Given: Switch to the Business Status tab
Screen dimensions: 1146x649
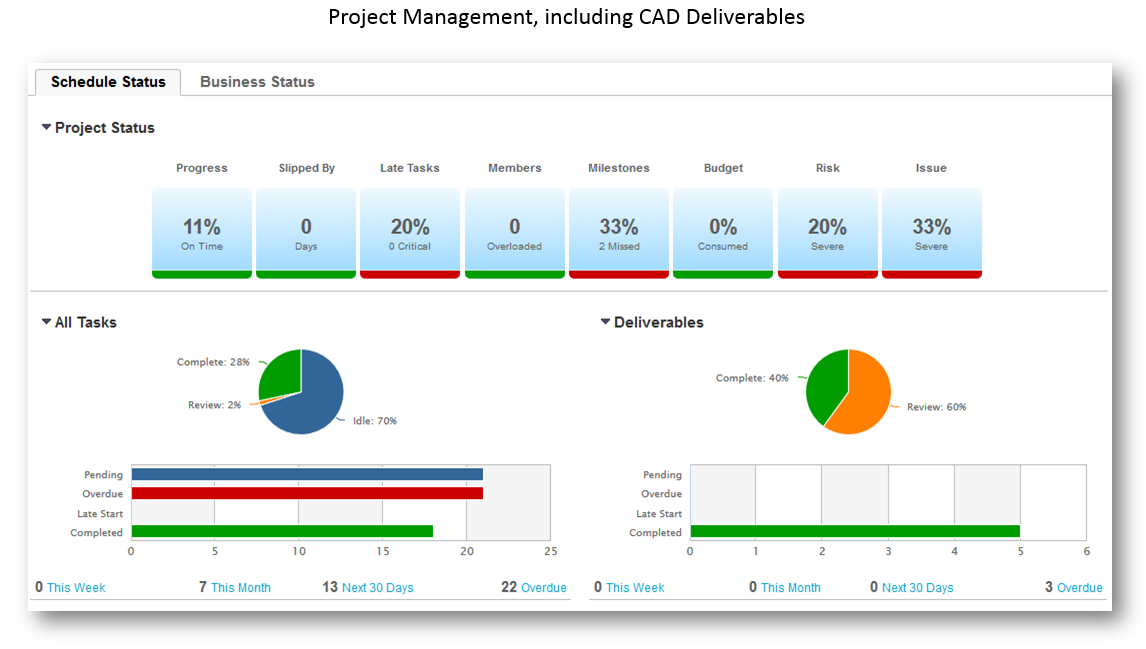Looking at the screenshot, I should click(257, 82).
